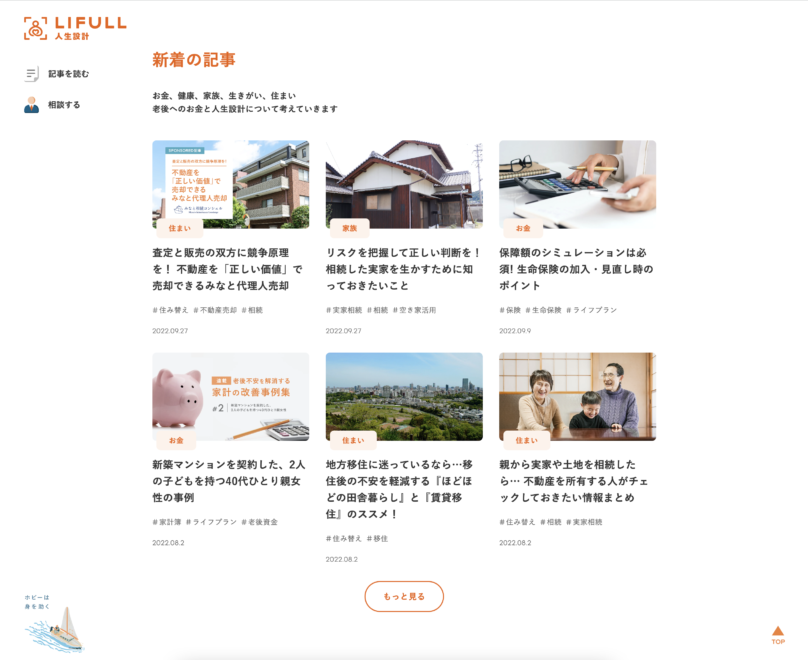The image size is (808, 660).
Task: Open the 相談する menu item
Action: click(x=64, y=105)
